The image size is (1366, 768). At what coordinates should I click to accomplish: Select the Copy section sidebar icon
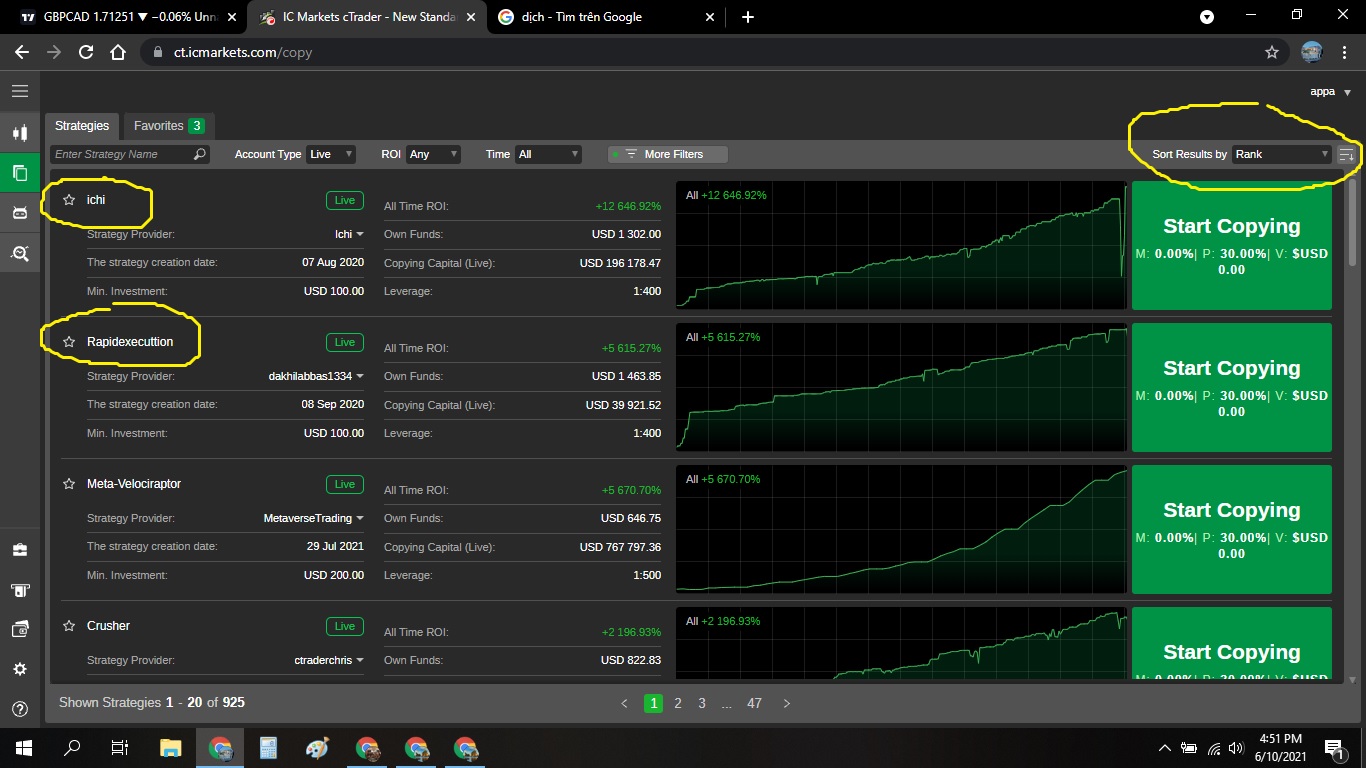(19, 172)
